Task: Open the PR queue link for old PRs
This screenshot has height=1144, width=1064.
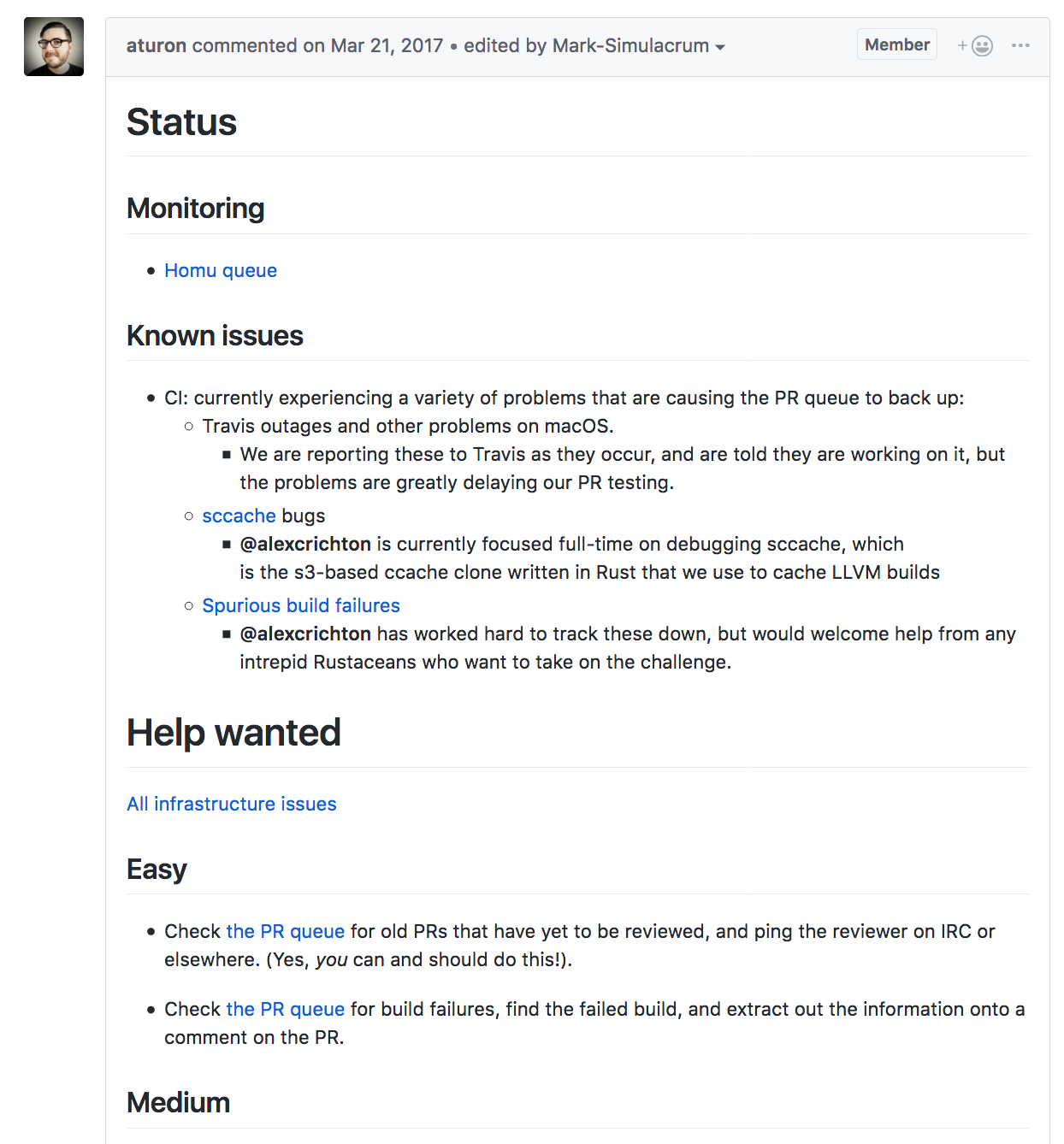Action: 285,931
